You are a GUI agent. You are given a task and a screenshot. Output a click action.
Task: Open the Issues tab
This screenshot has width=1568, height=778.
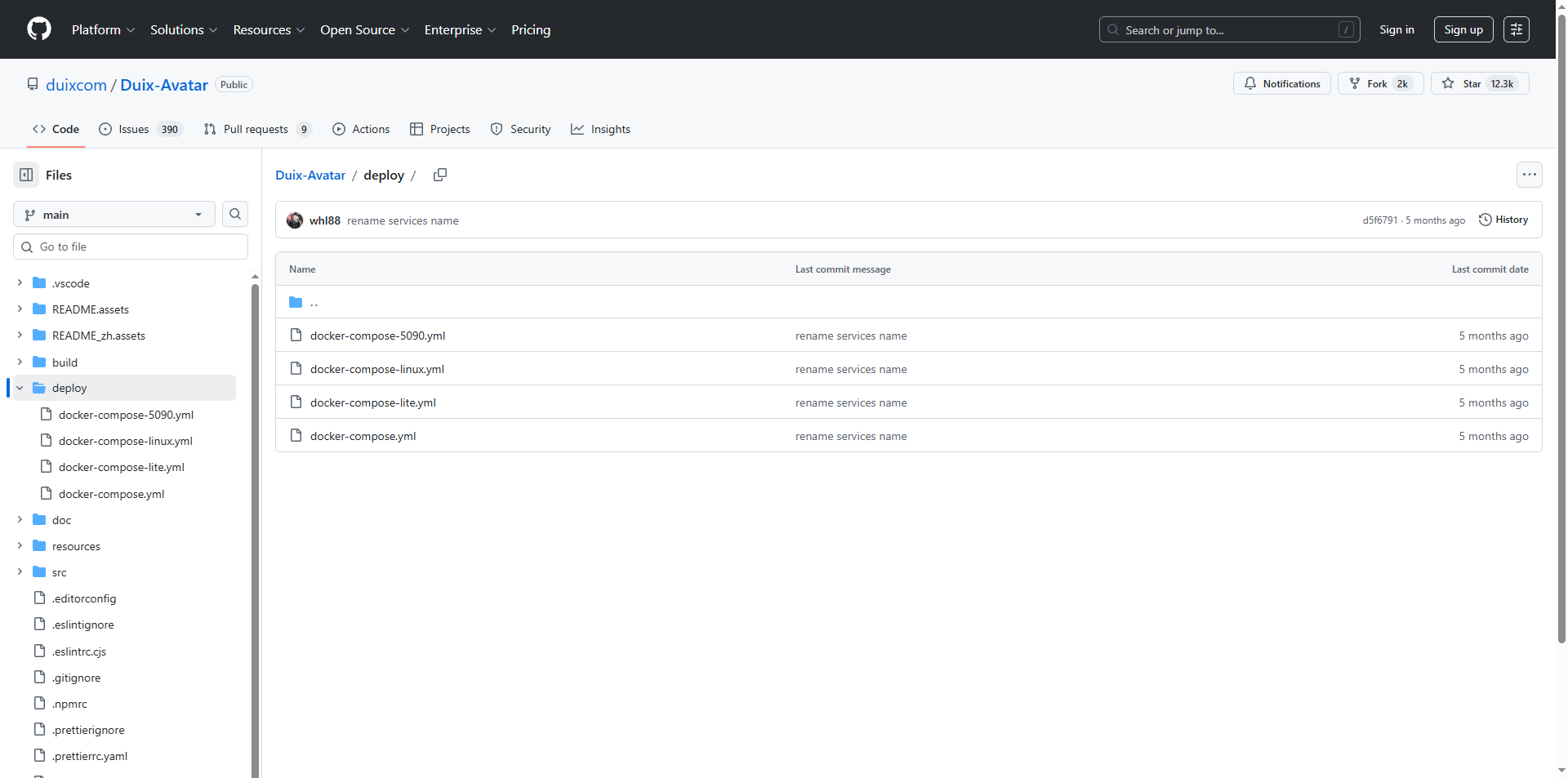pos(140,129)
